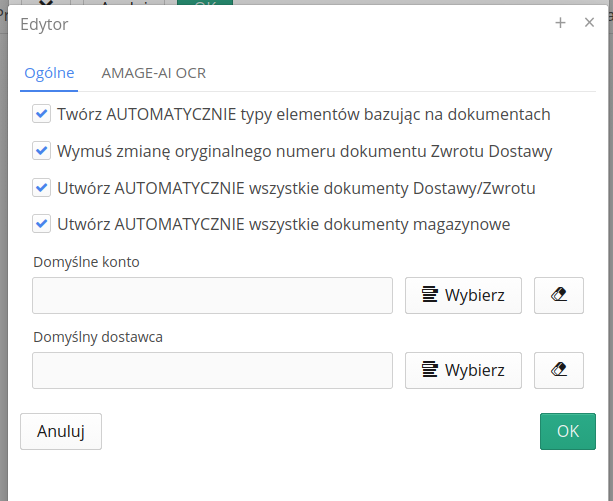
Task: Clear the Domyślne konto field with eraser icon
Action: 559,296
